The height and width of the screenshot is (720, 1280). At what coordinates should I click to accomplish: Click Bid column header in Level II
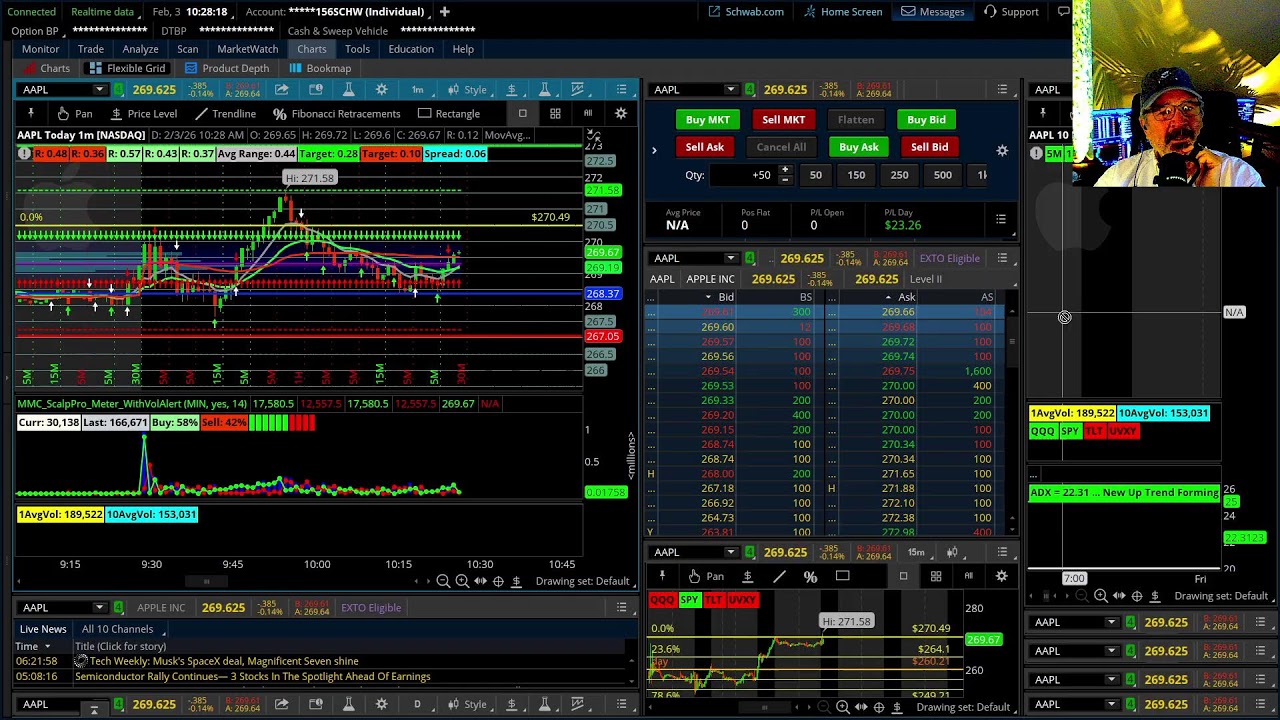[x=726, y=297]
